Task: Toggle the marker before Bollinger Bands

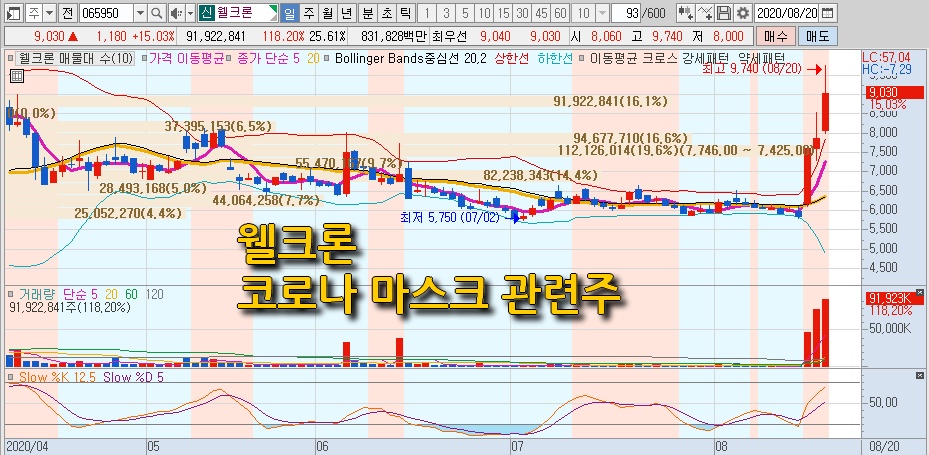Action: [328, 59]
